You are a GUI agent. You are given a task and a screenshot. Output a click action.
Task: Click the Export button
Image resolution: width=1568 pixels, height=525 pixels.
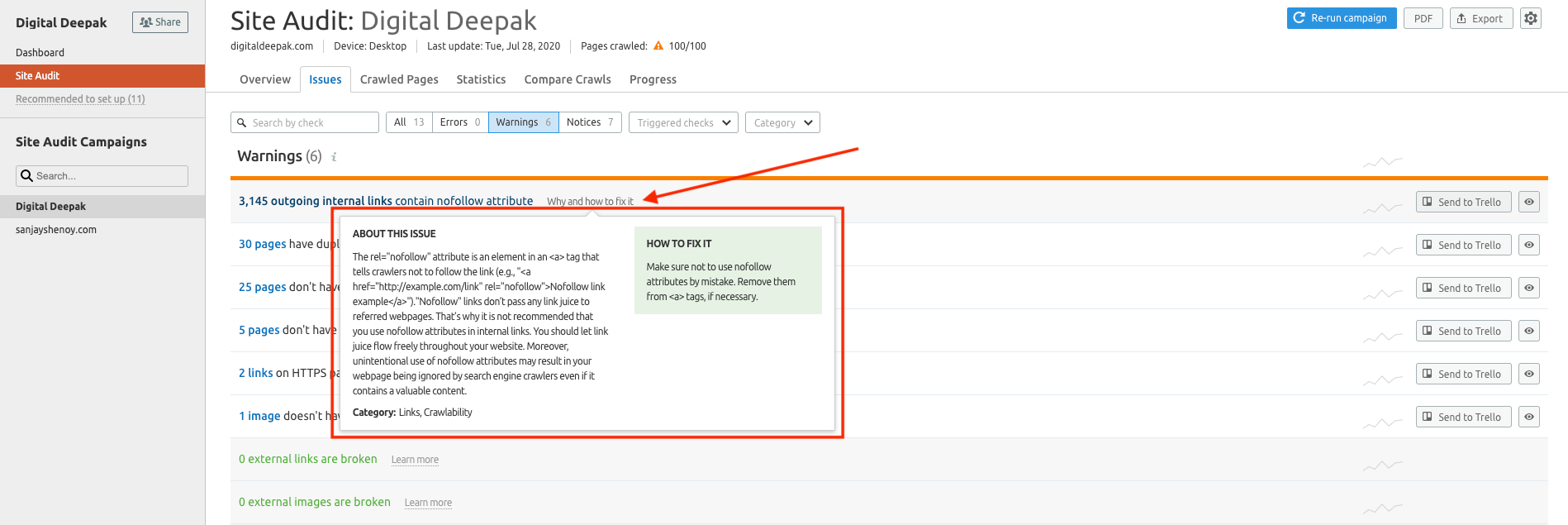[x=1481, y=18]
